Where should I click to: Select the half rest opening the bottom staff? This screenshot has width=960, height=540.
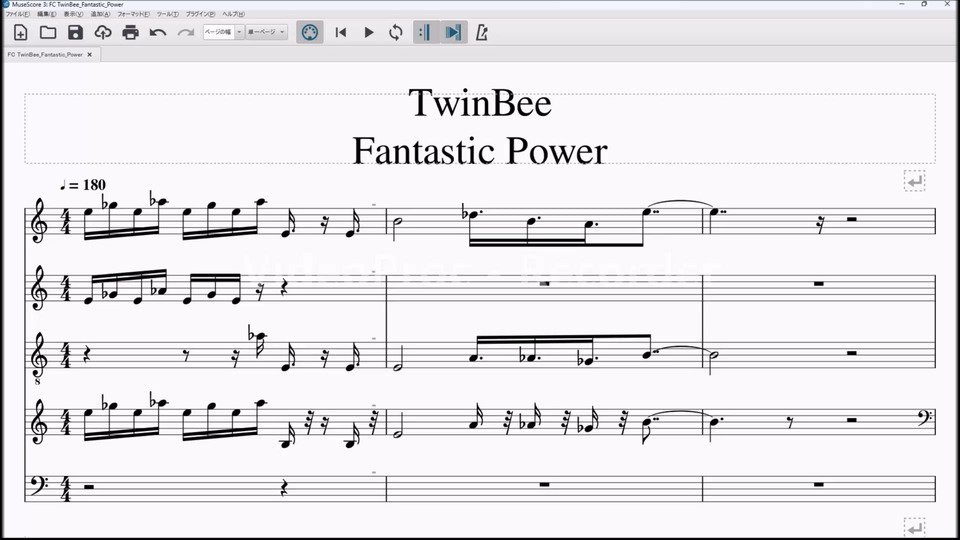click(x=89, y=487)
